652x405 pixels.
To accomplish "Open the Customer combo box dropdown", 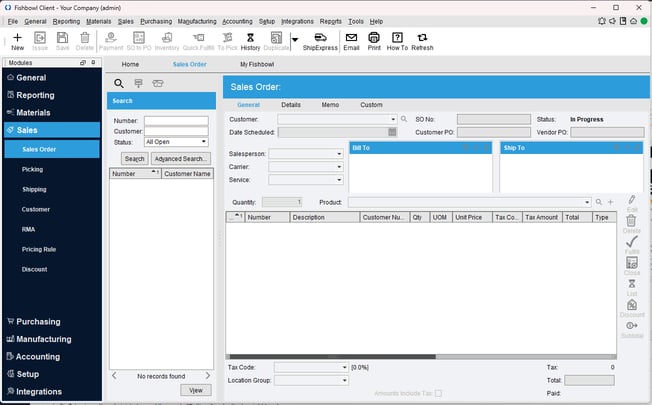I will pyautogui.click(x=393, y=119).
